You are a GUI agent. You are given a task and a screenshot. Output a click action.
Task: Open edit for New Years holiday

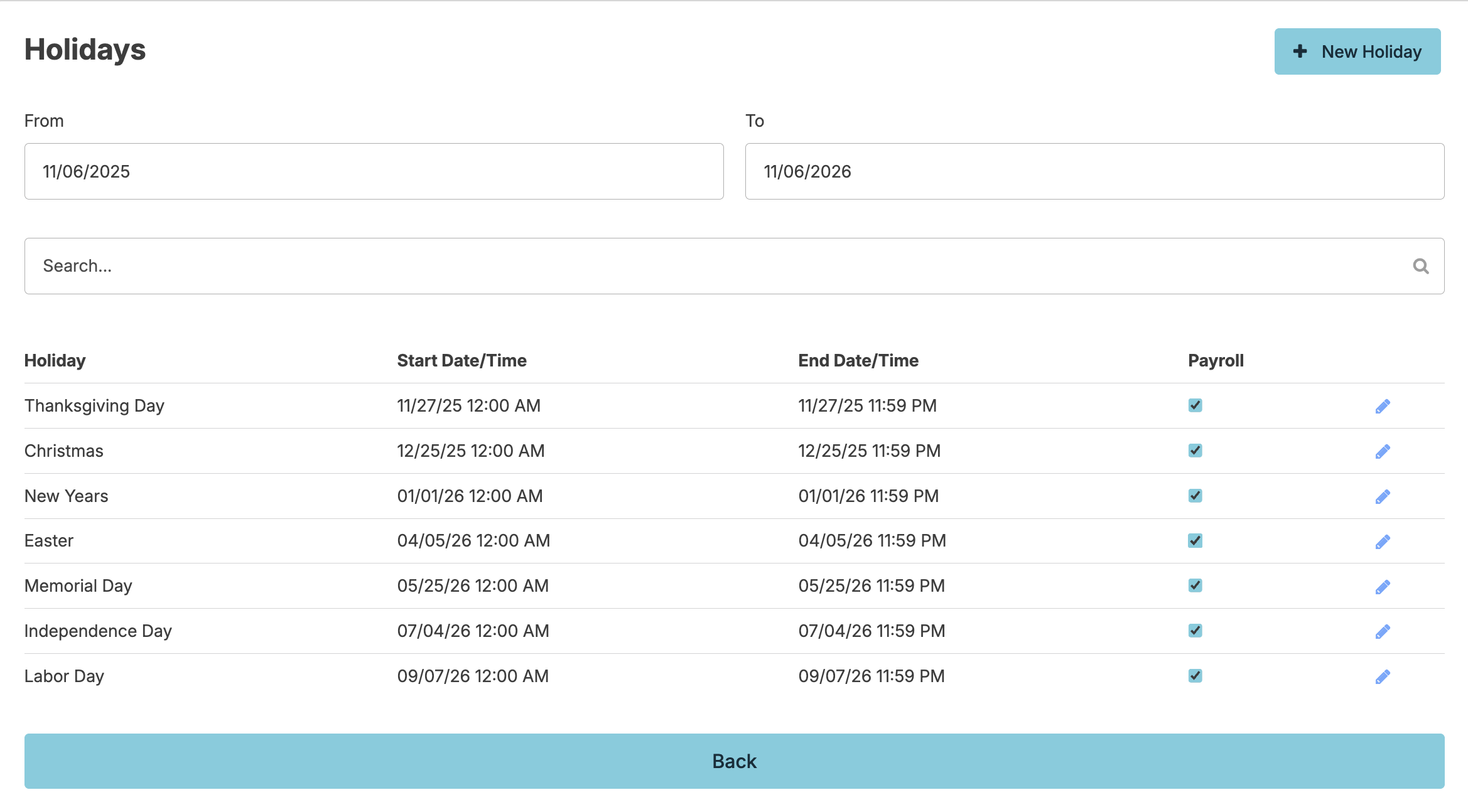[x=1382, y=497]
